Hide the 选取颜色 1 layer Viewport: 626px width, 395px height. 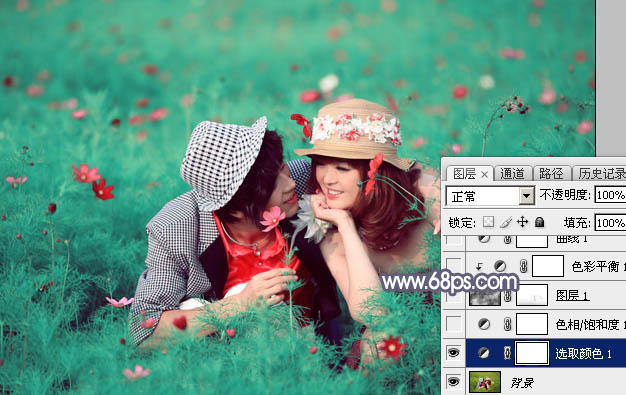[453, 353]
